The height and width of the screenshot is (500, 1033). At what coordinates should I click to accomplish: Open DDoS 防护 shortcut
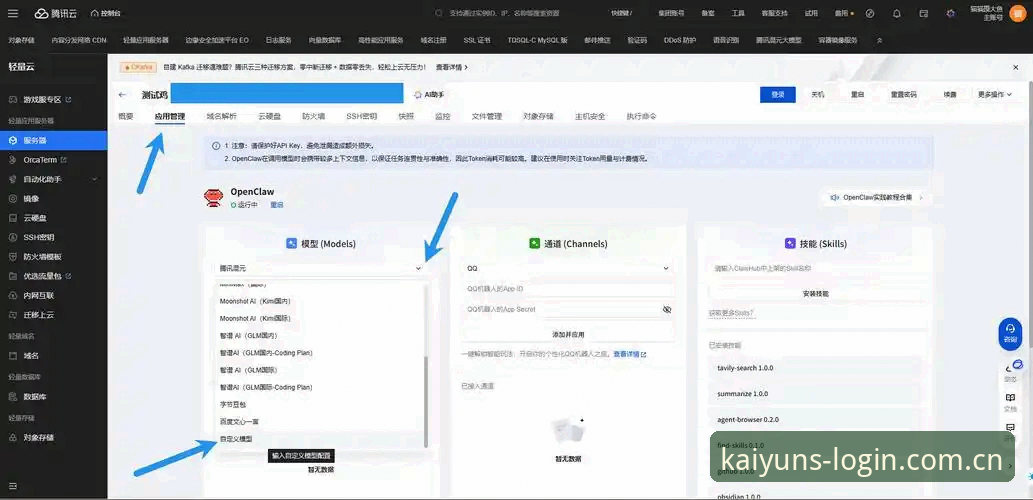(x=680, y=40)
